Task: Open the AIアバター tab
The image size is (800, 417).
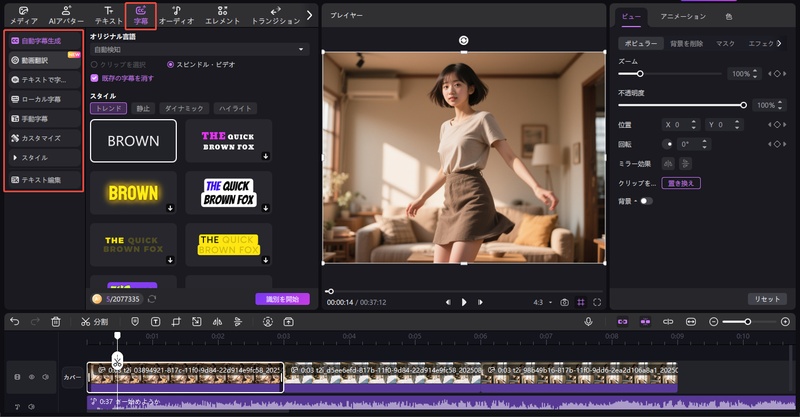Action: point(66,15)
